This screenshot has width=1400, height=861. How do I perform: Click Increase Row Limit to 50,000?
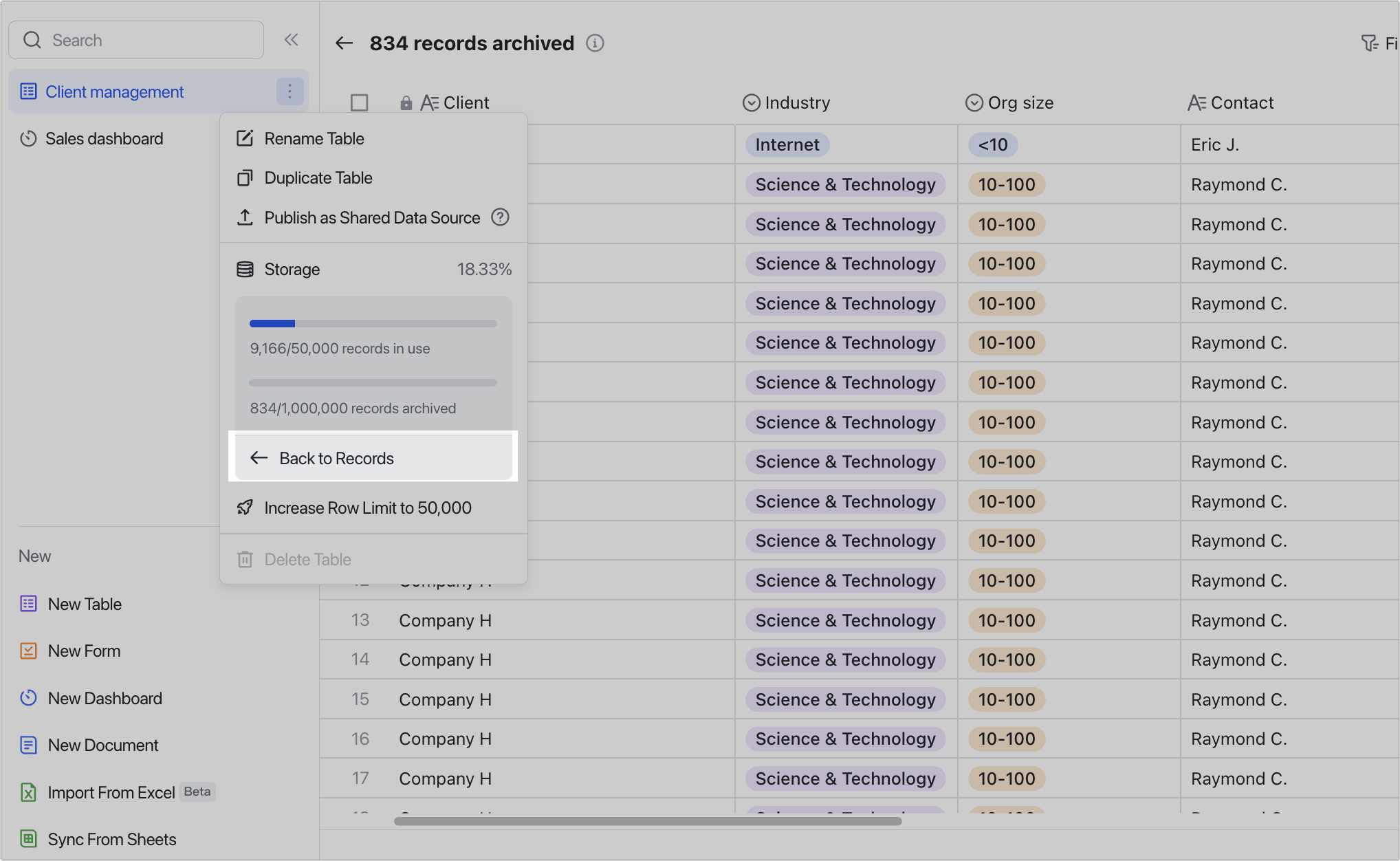tap(368, 508)
